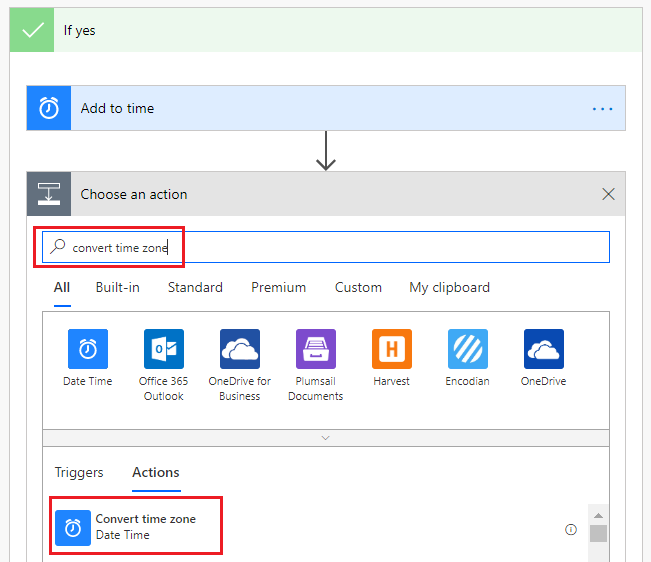This screenshot has height=562, width=651.
Task: Open the Plumsail Documents connector
Action: tap(316, 349)
